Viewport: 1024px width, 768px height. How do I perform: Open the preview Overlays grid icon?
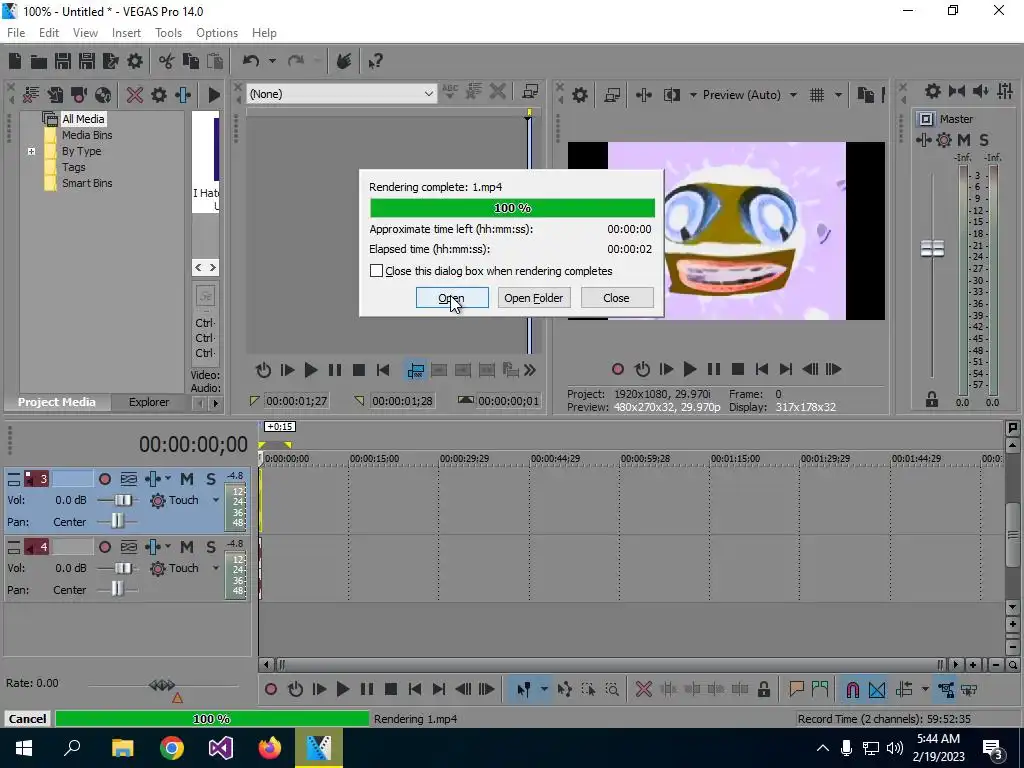point(817,95)
